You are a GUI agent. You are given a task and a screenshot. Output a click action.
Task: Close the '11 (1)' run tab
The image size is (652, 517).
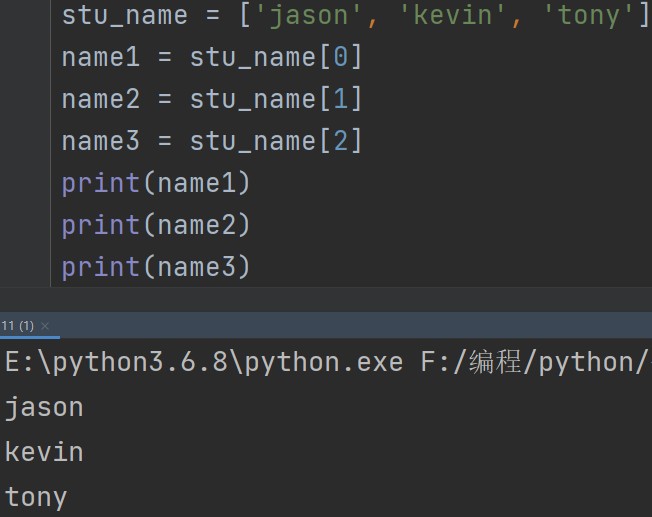[45, 326]
